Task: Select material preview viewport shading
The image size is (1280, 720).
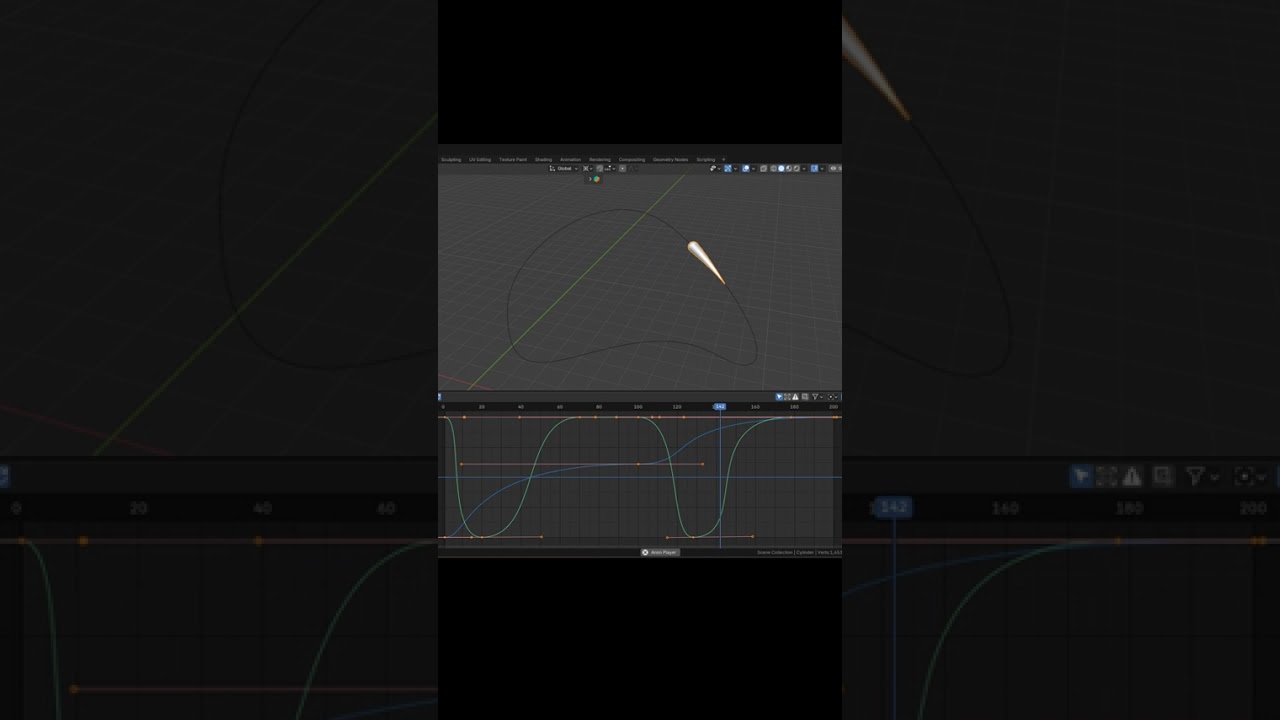Action: click(x=789, y=168)
